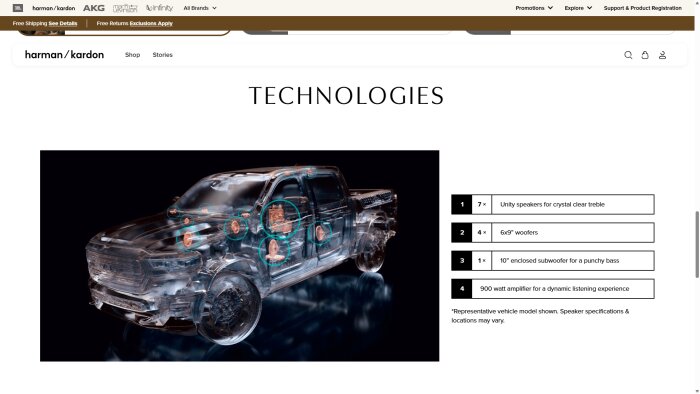
Task: Open the shopping bag icon
Action: click(645, 55)
